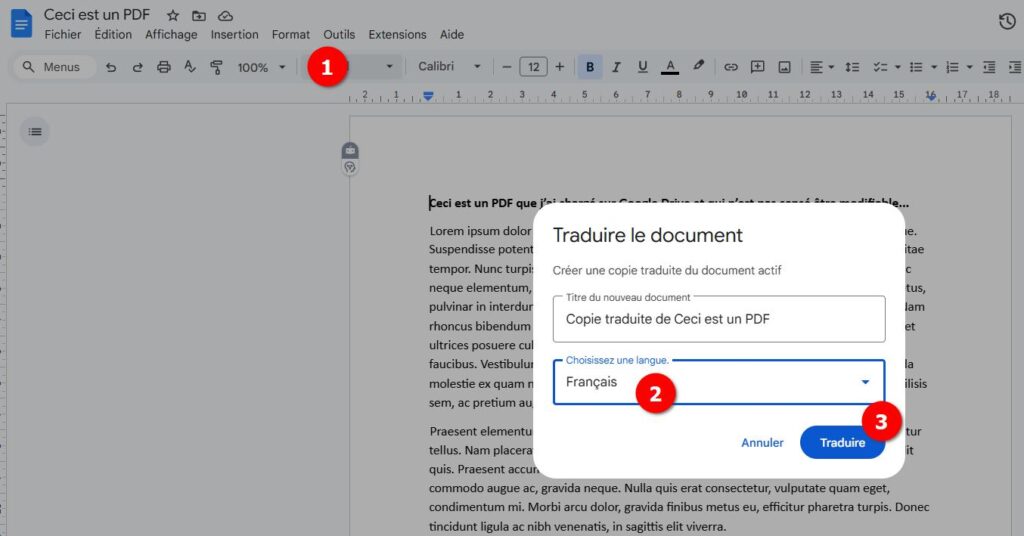Screen dimensions: 1024x536
Task: Open the Choisissez une langue dropdown
Action: (719, 382)
